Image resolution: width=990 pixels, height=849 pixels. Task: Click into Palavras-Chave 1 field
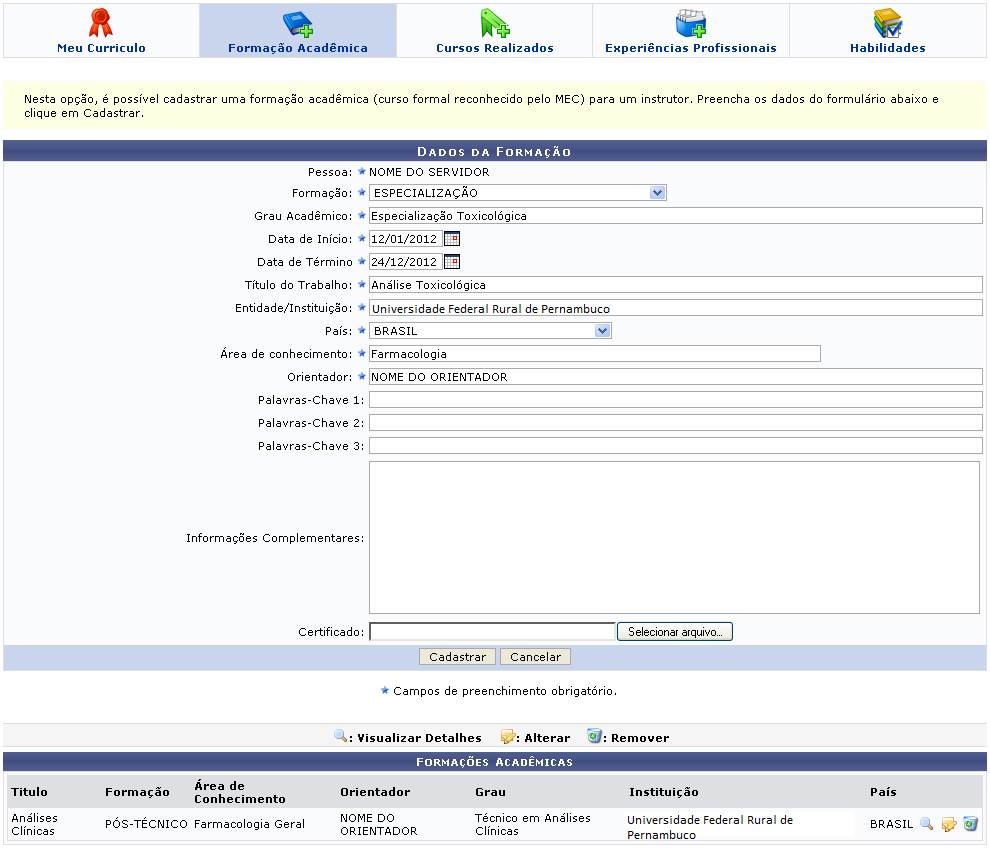pyautogui.click(x=675, y=400)
